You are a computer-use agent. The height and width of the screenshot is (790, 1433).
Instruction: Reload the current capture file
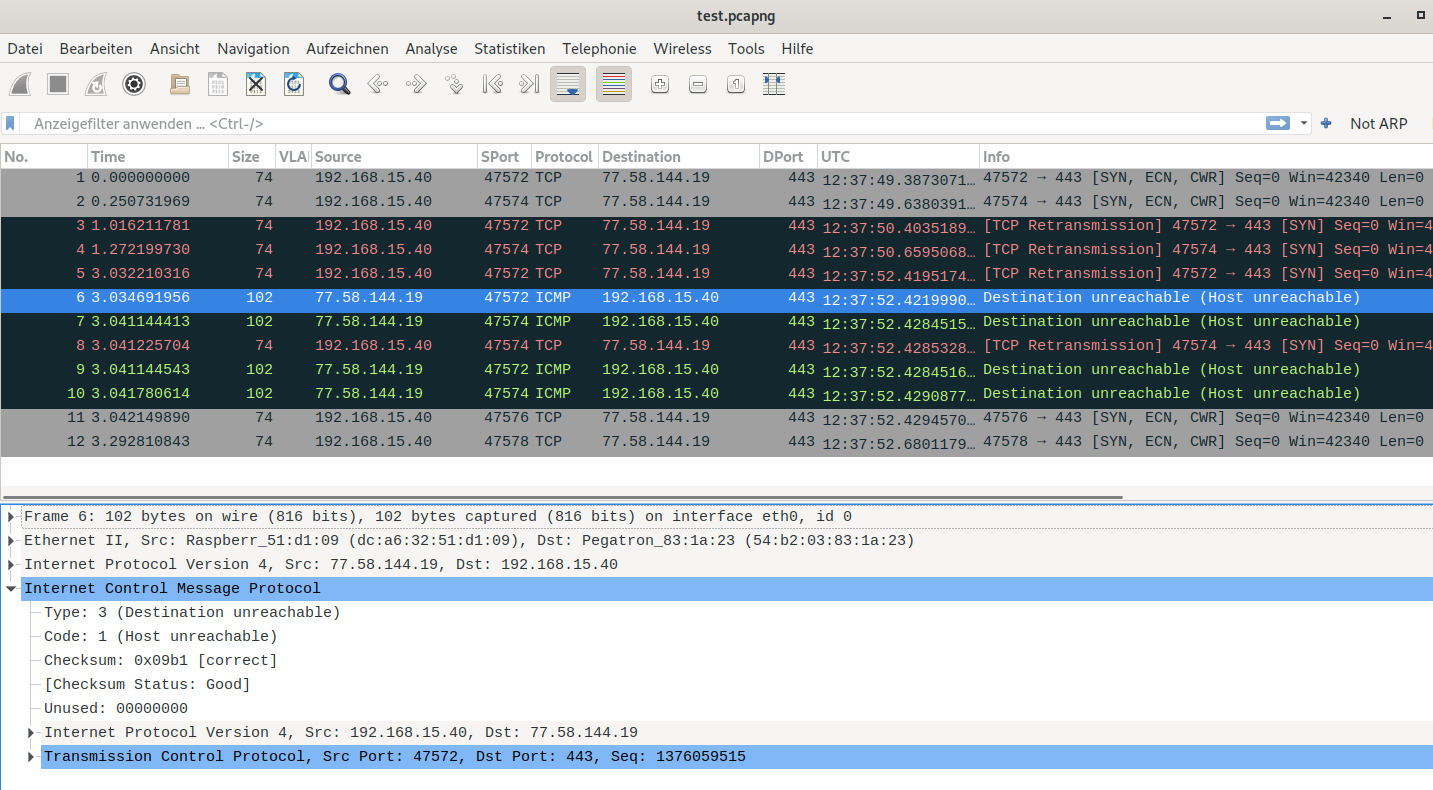tap(293, 85)
